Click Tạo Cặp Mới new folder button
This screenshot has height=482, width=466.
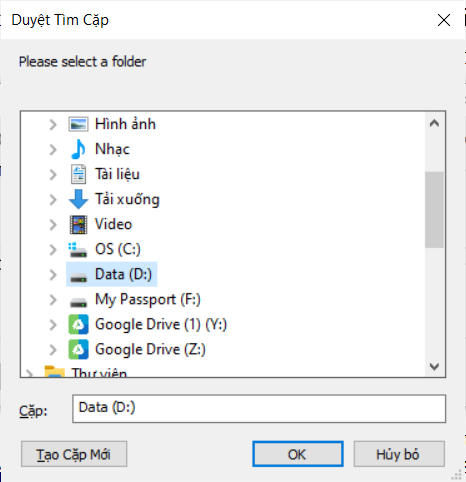(x=74, y=454)
